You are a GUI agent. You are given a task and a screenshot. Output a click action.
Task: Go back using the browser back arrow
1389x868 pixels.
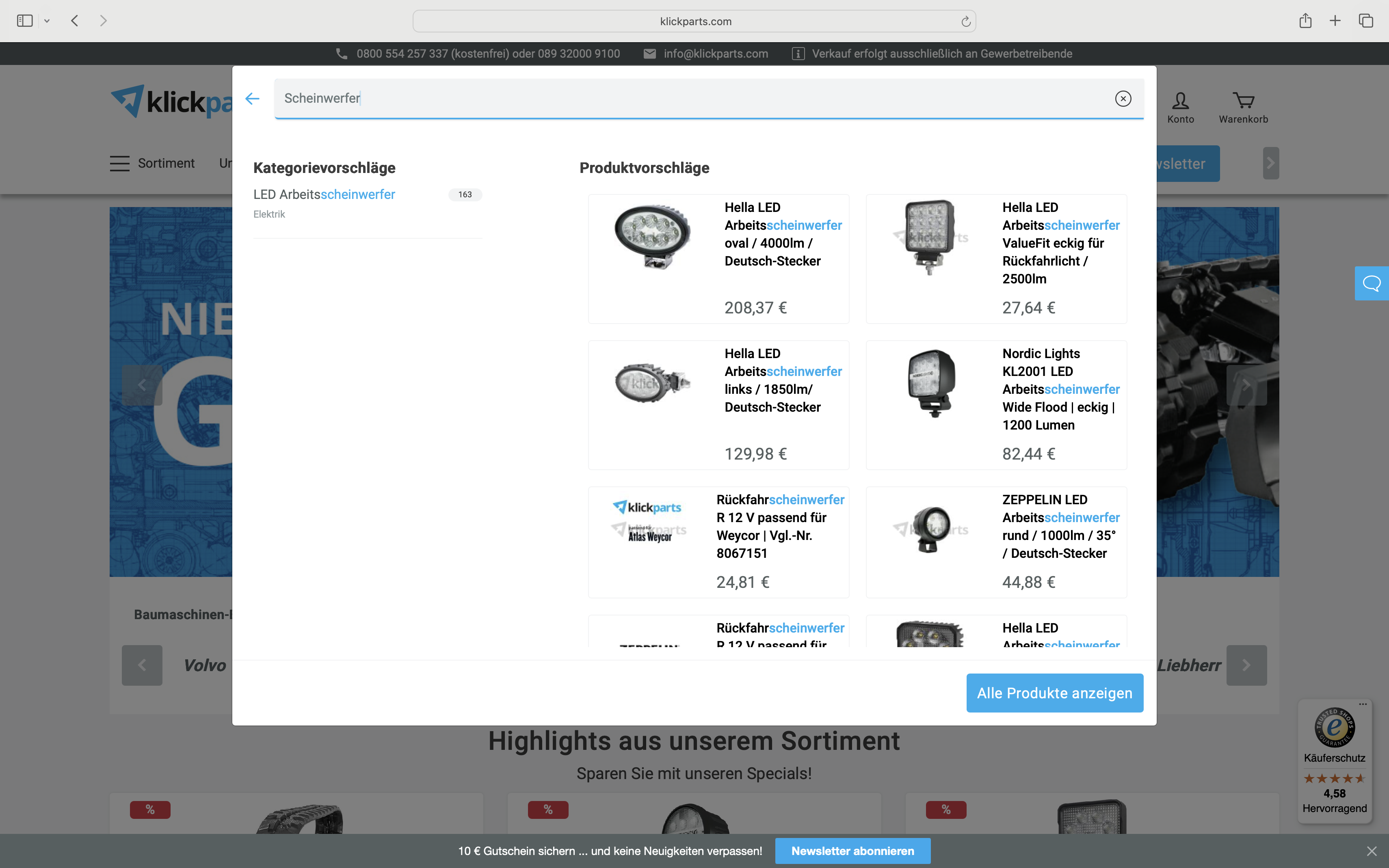[x=75, y=21]
